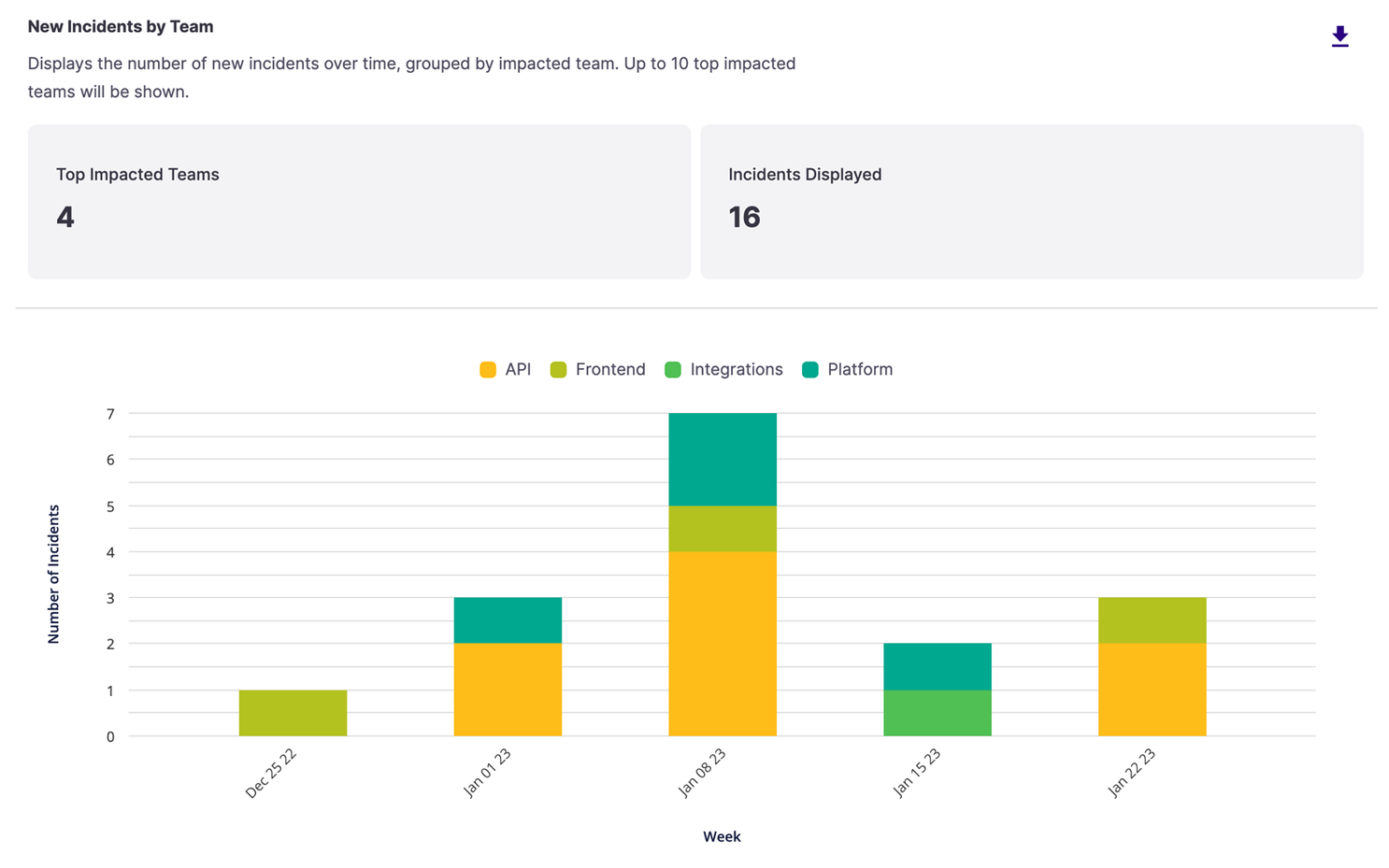This screenshot has width=1389, height=868.
Task: Toggle the Integrations legend swatch
Action: [x=673, y=370]
